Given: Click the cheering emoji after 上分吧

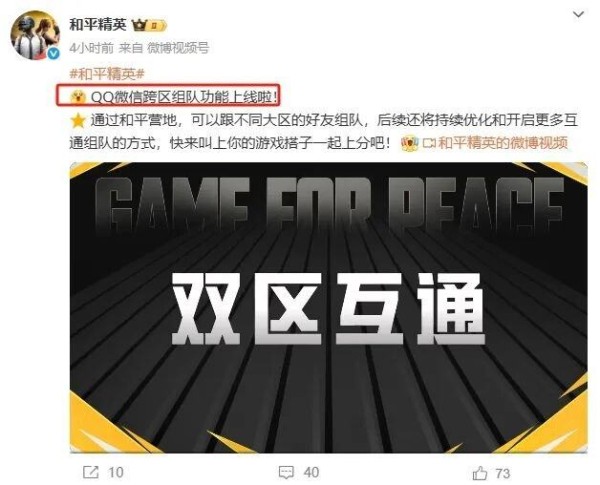Looking at the screenshot, I should (x=409, y=144).
